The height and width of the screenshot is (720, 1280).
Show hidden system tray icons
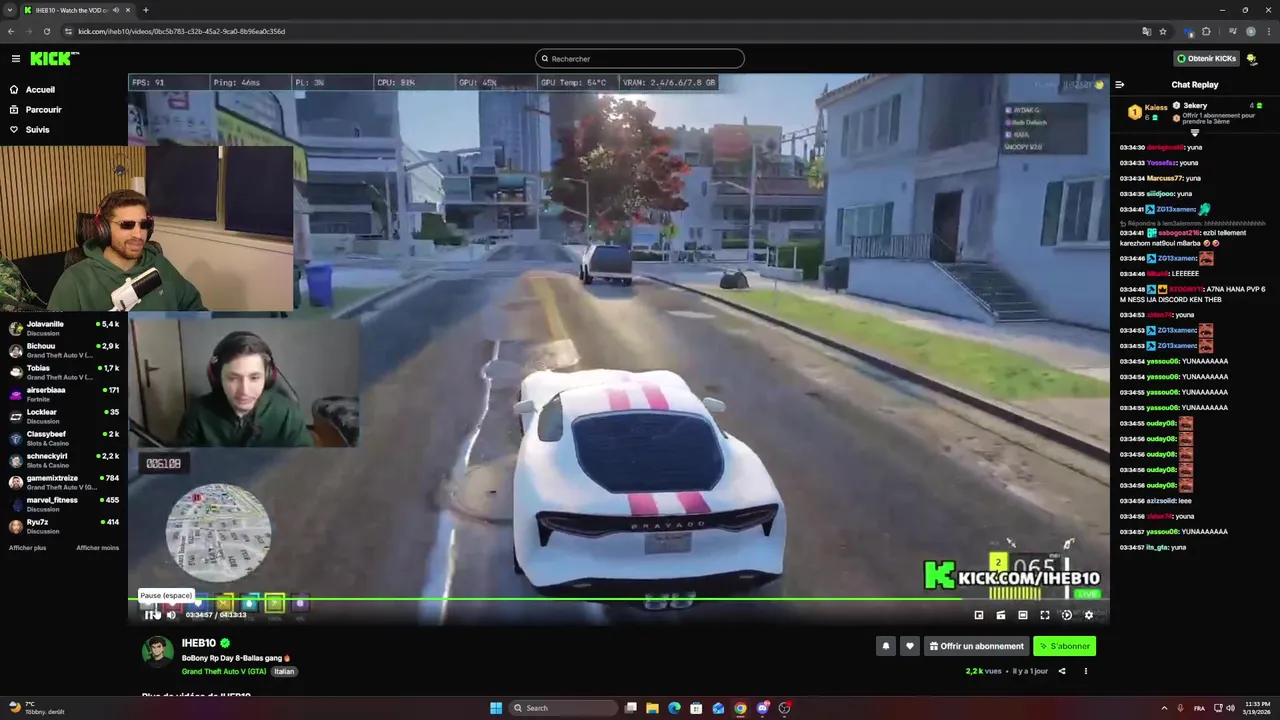(1164, 708)
